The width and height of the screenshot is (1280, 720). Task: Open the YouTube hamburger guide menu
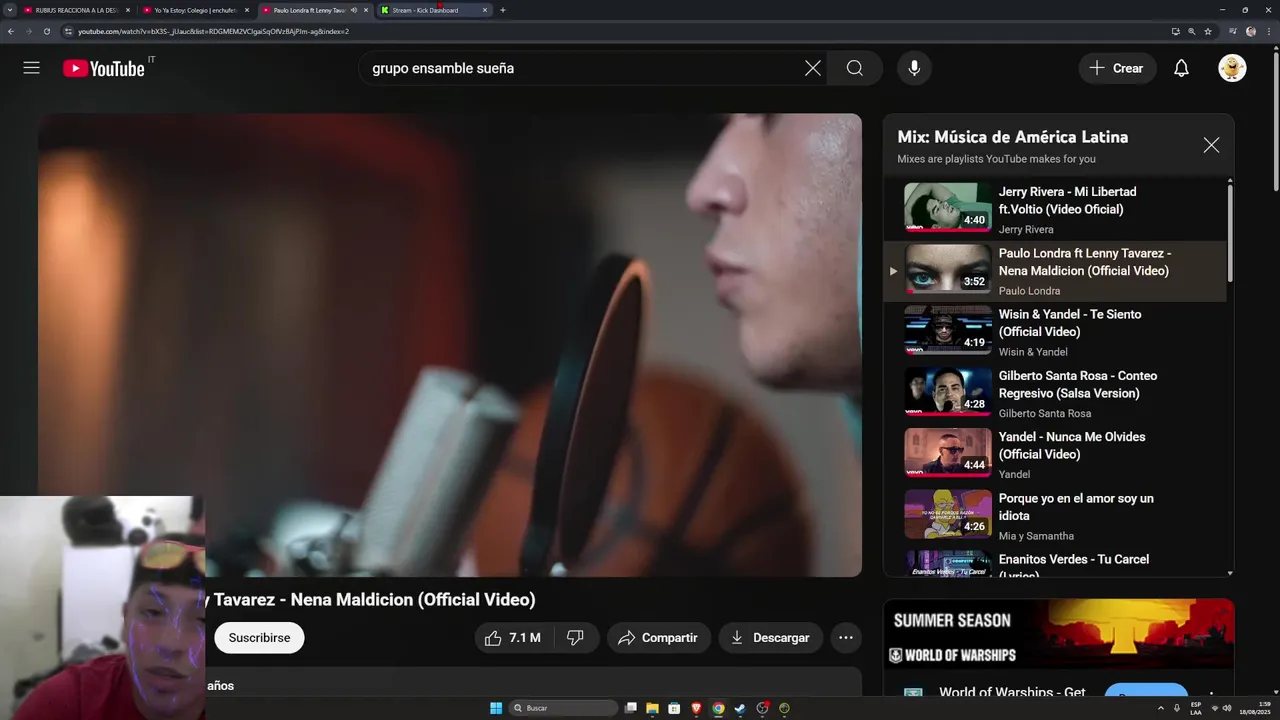[31, 68]
